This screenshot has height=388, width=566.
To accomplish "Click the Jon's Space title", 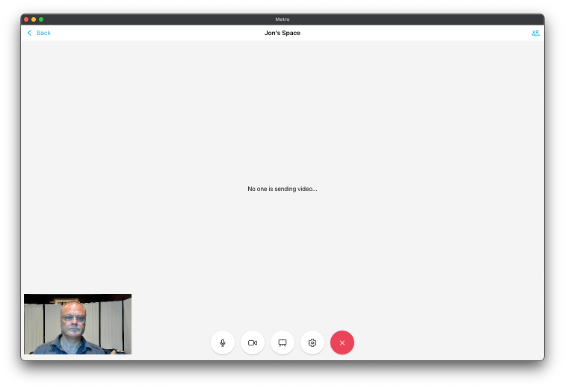I will 282,33.
